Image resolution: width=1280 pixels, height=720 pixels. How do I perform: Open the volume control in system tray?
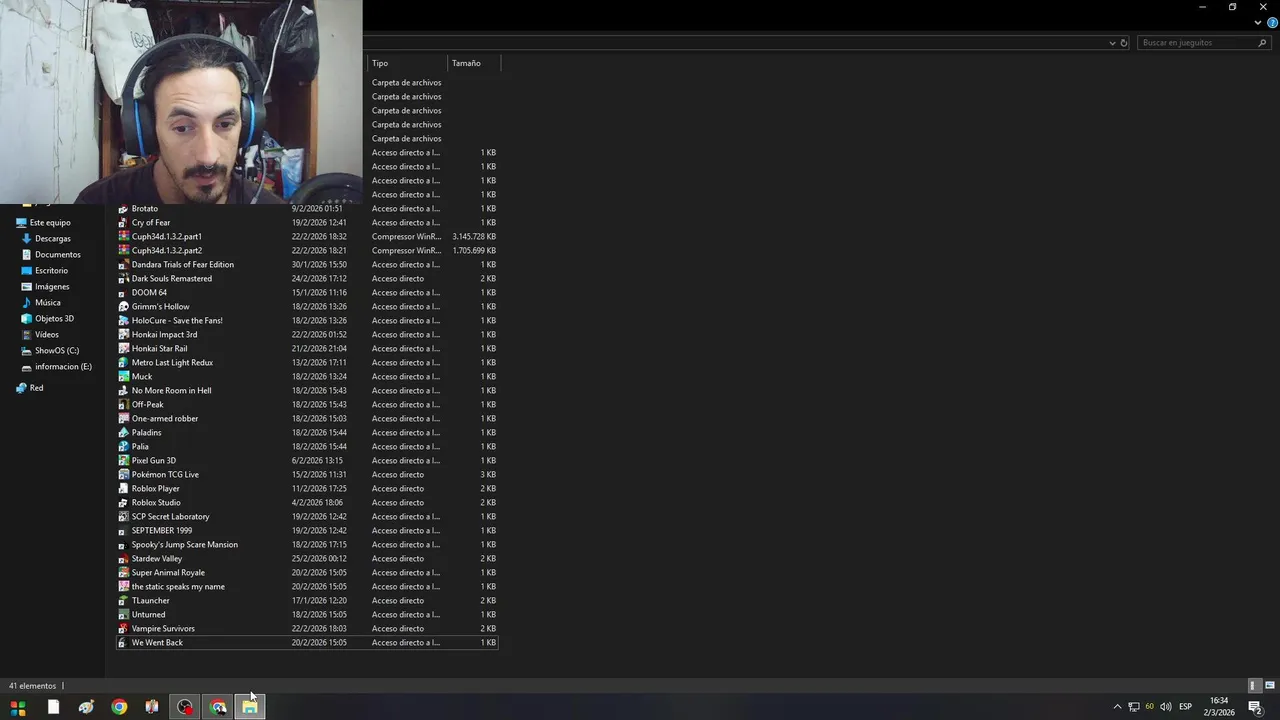pos(1166,707)
